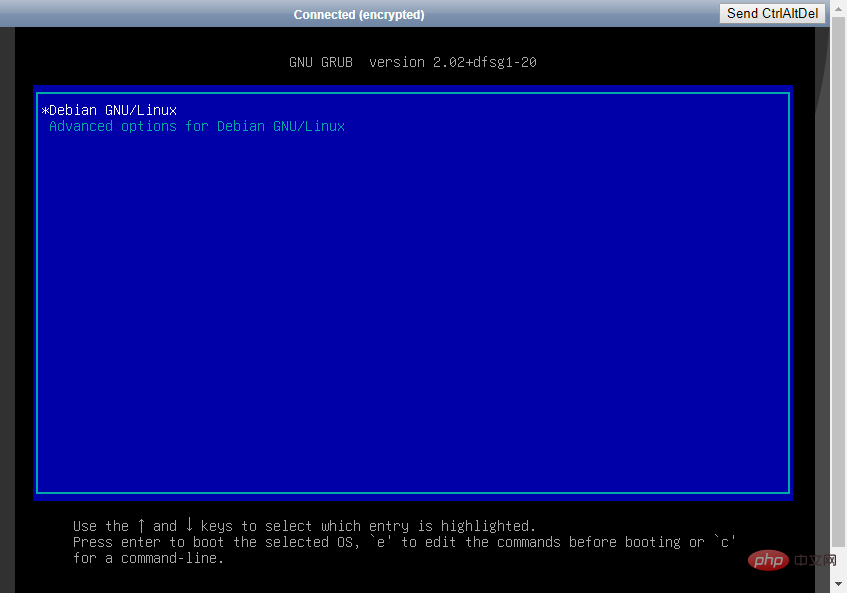Click the word 'highlighted' in the instructions
Viewport: 847px width, 593px height.
click(x=485, y=527)
